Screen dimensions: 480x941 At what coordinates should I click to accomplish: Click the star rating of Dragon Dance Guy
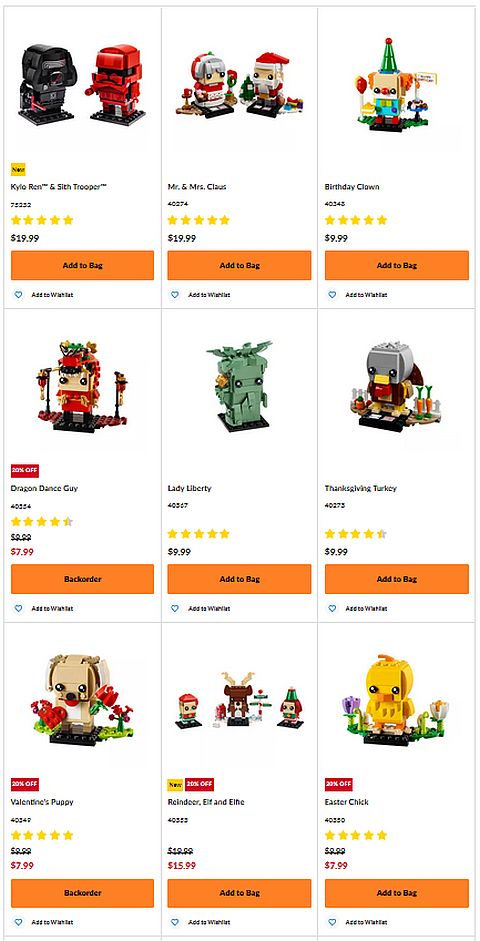[x=42, y=522]
